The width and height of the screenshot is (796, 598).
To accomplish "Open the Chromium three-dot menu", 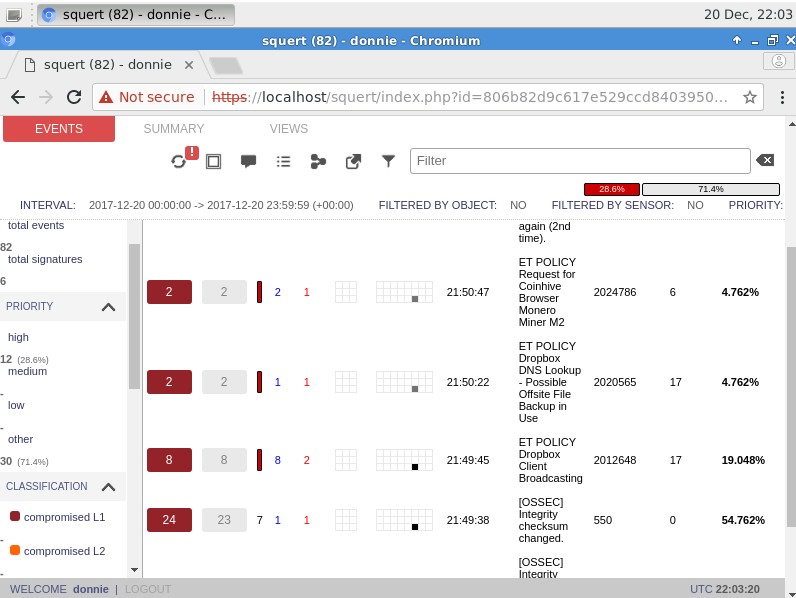I will point(782,97).
